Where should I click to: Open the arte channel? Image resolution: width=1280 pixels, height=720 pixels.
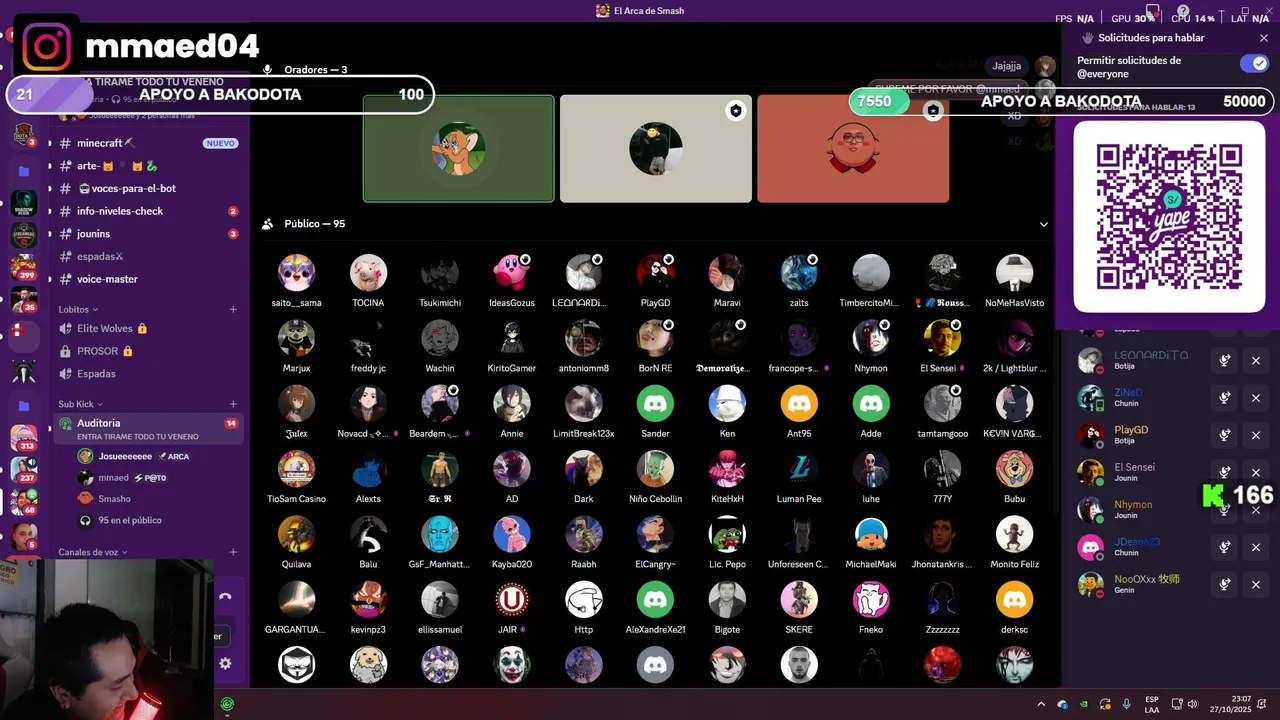pyautogui.click(x=147, y=166)
